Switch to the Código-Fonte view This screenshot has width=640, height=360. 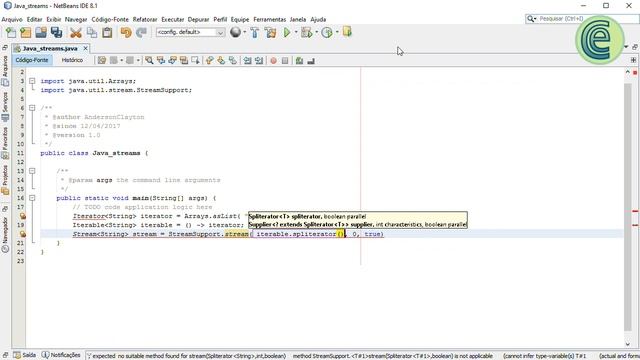[x=32, y=60]
